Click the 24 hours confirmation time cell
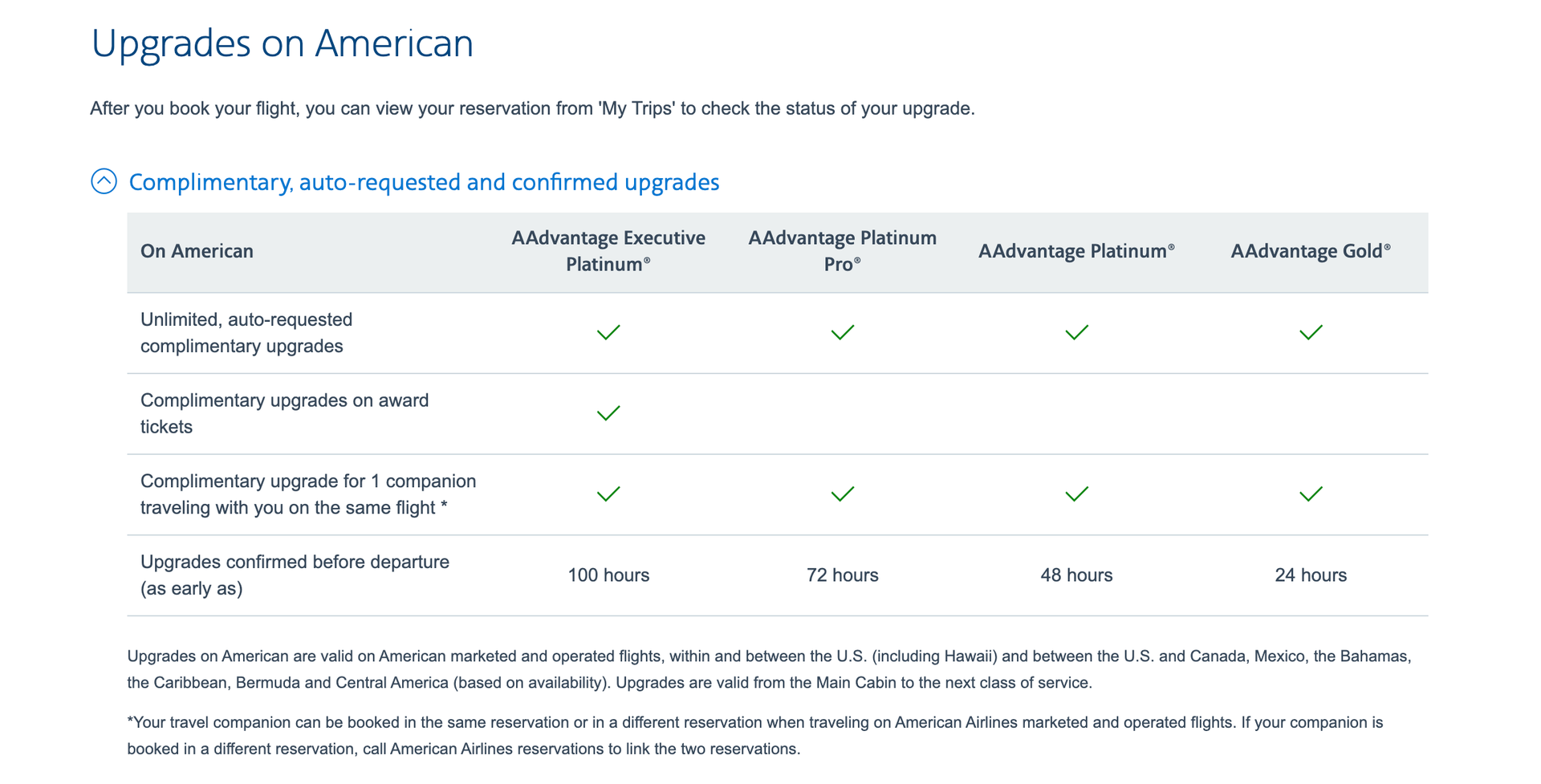The image size is (1541, 784). [x=1311, y=575]
